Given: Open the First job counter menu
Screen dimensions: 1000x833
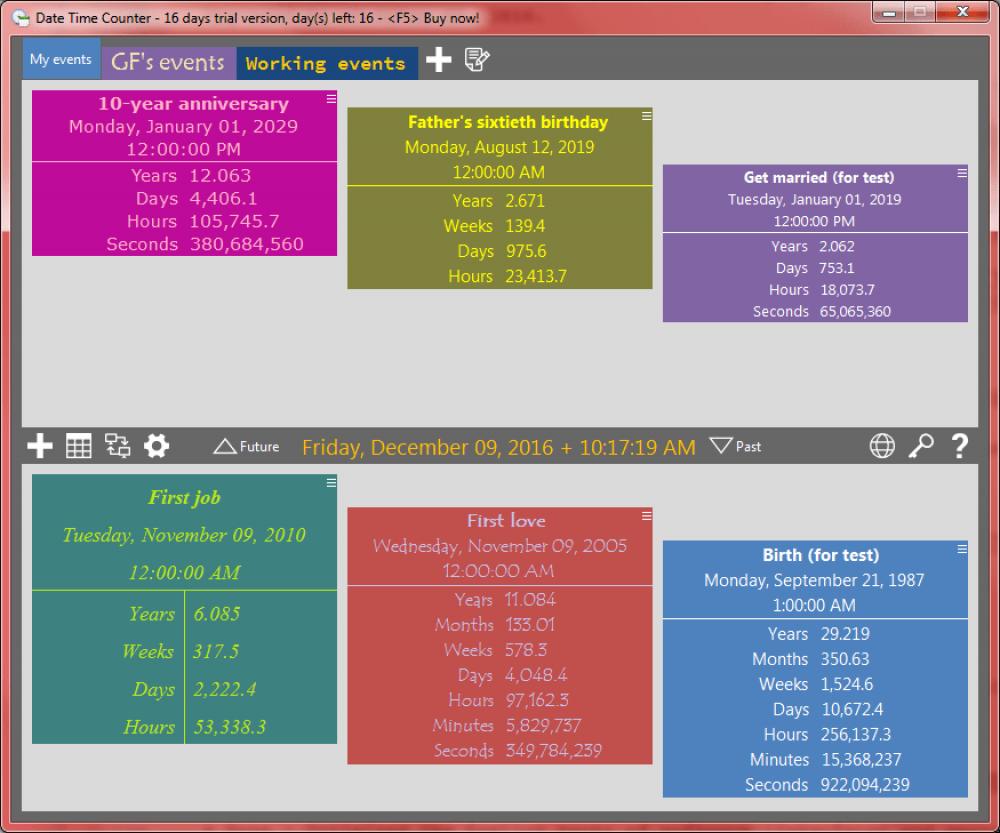Looking at the screenshot, I should coord(330,481).
